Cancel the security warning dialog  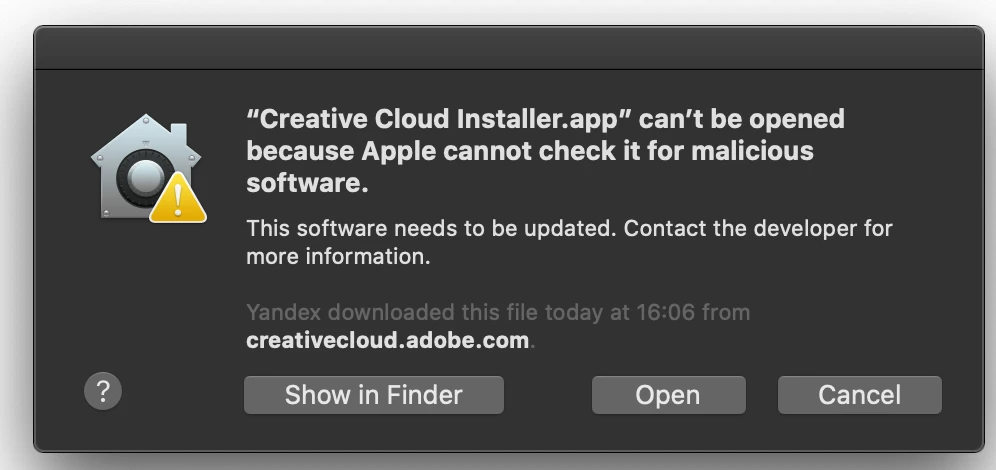tap(859, 395)
